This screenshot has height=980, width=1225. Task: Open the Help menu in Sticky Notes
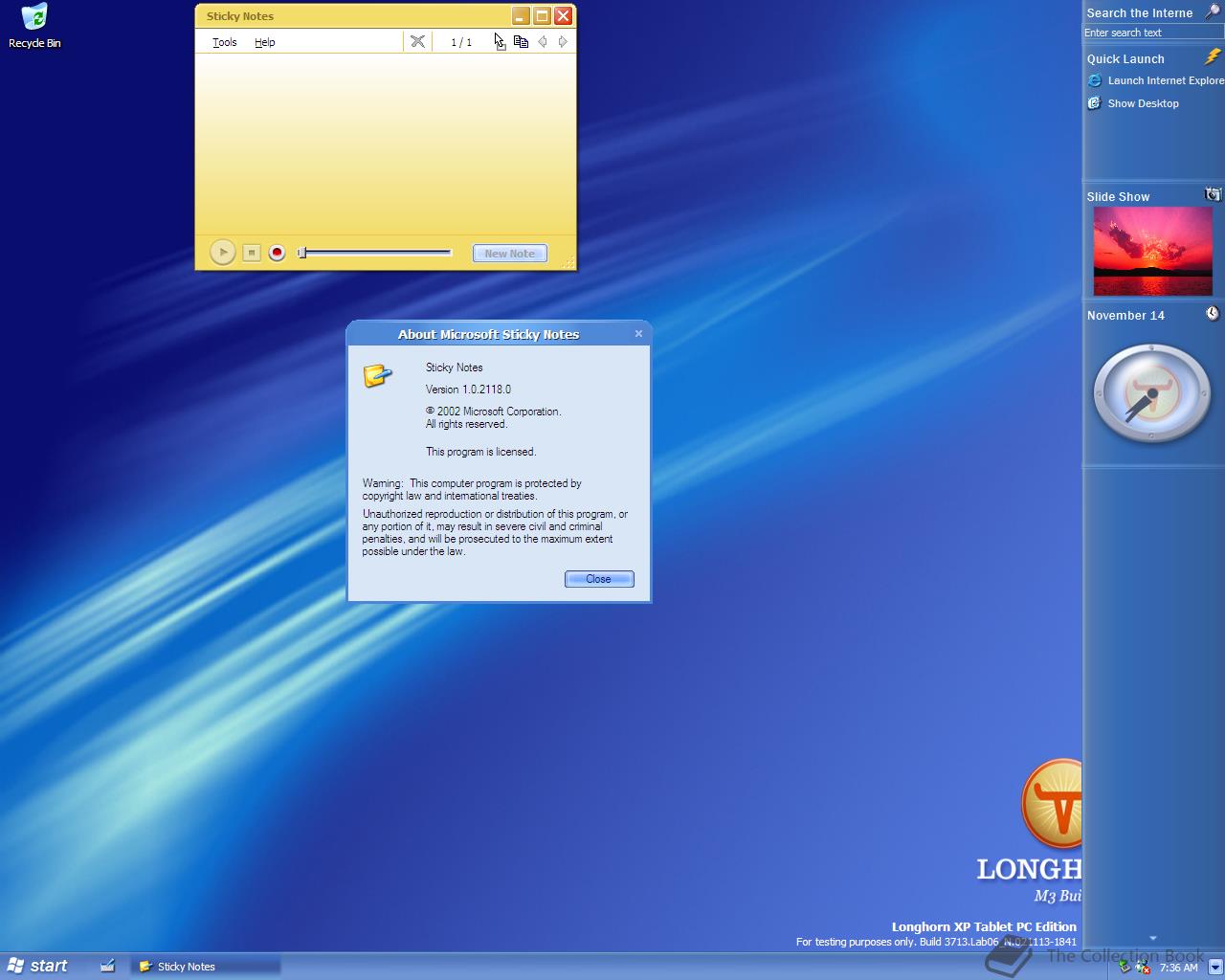[x=264, y=42]
